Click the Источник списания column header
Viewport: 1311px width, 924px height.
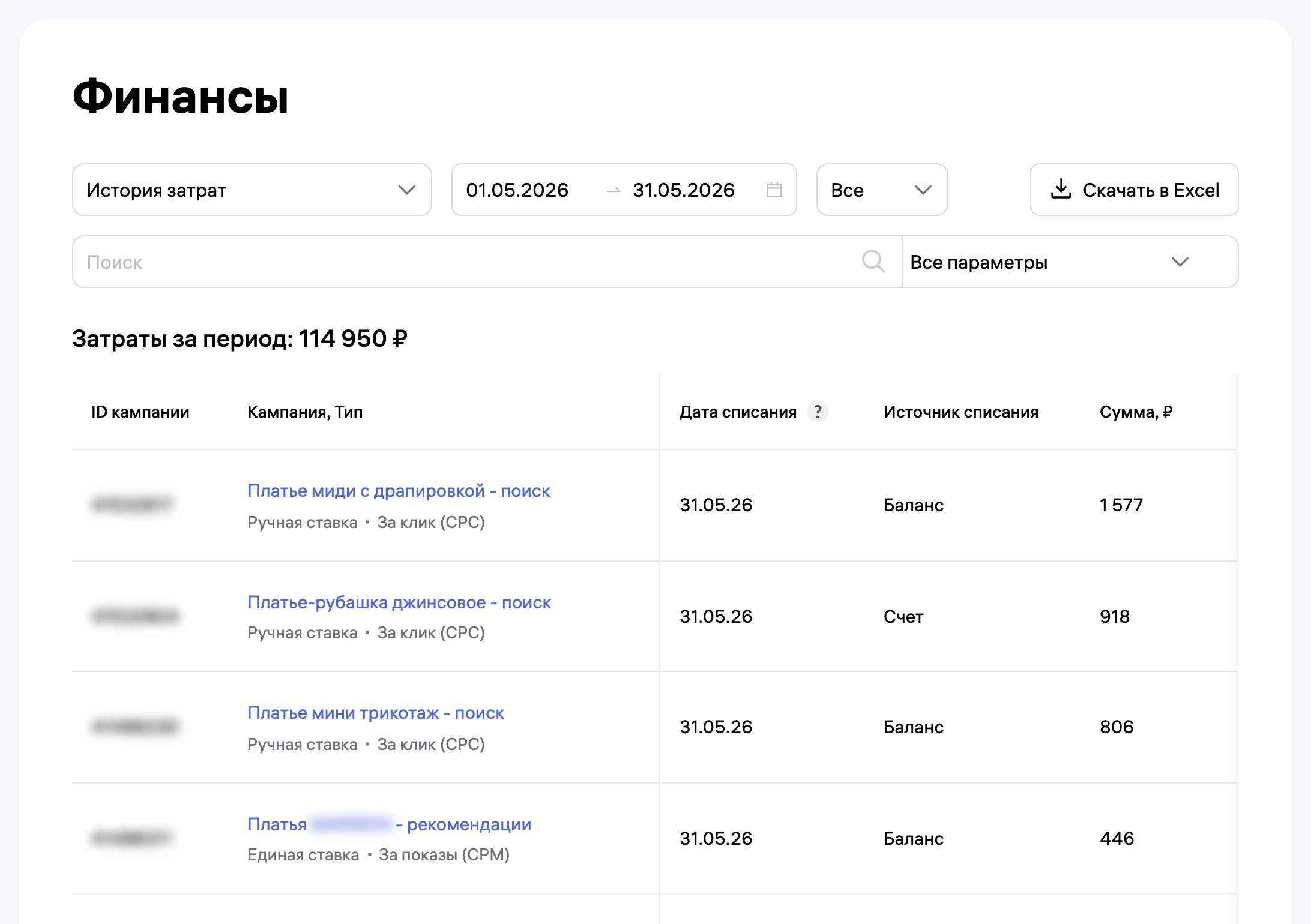point(961,412)
